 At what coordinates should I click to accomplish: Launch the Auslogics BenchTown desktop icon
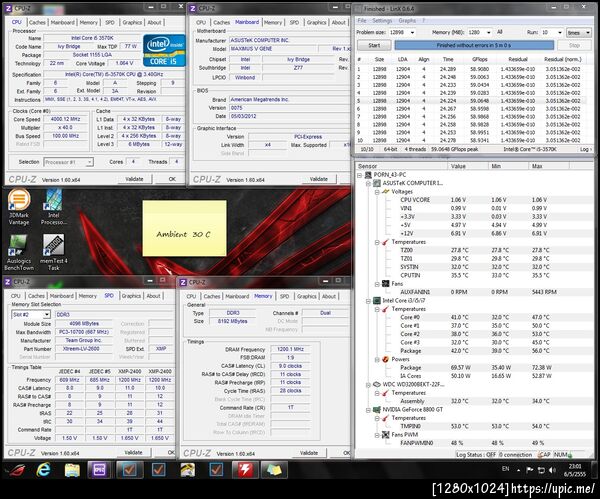click(x=19, y=253)
